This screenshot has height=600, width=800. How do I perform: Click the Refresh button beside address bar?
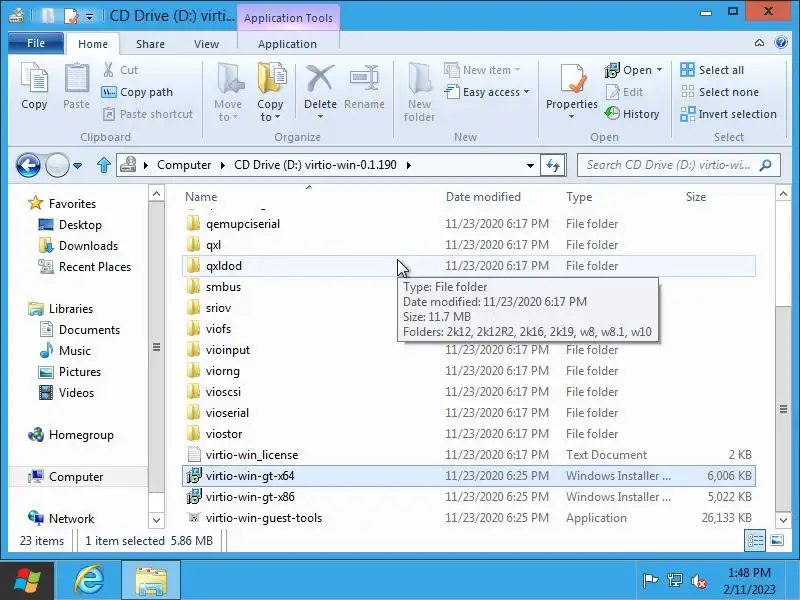(553, 165)
